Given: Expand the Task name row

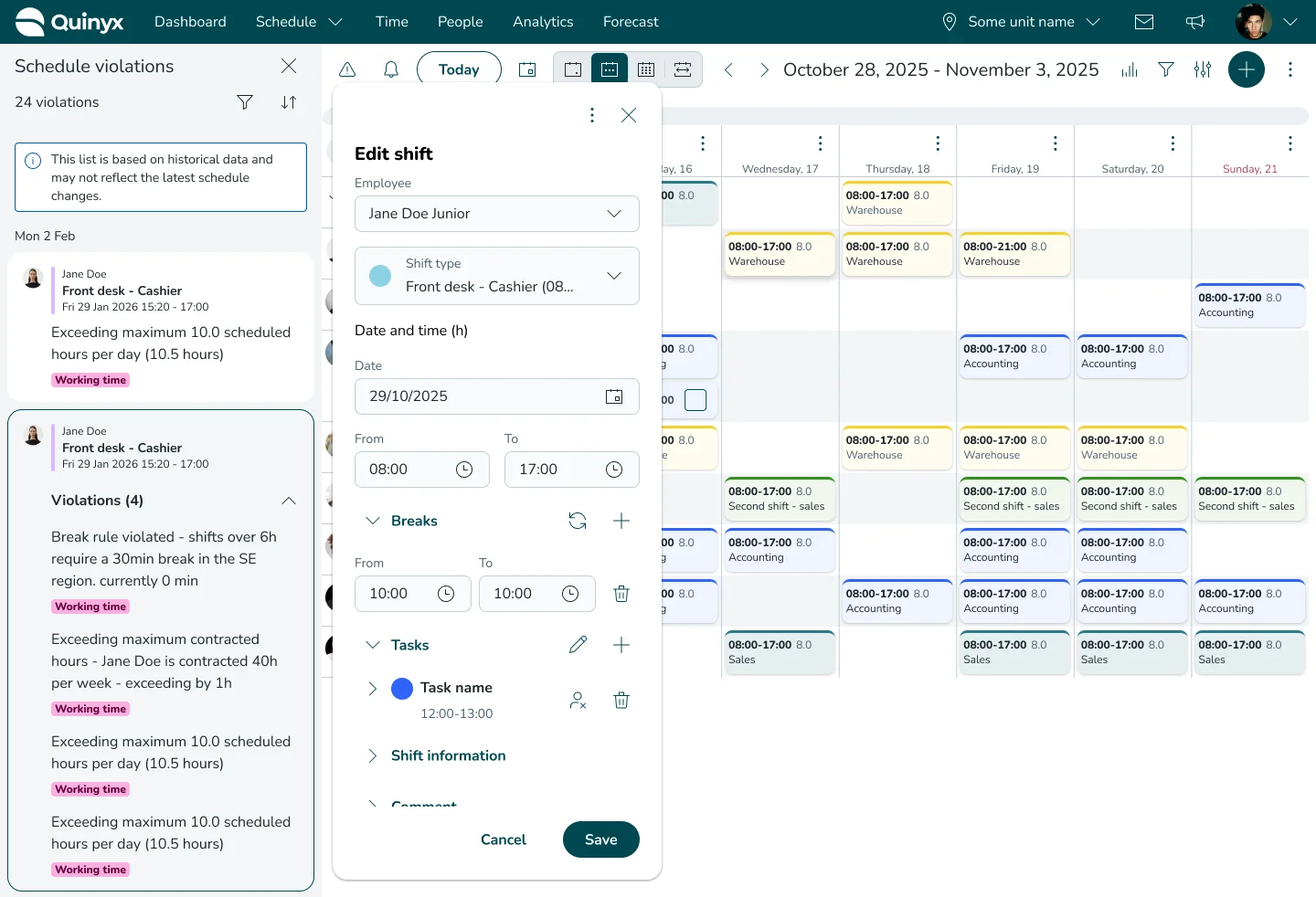Looking at the screenshot, I should pyautogui.click(x=373, y=689).
